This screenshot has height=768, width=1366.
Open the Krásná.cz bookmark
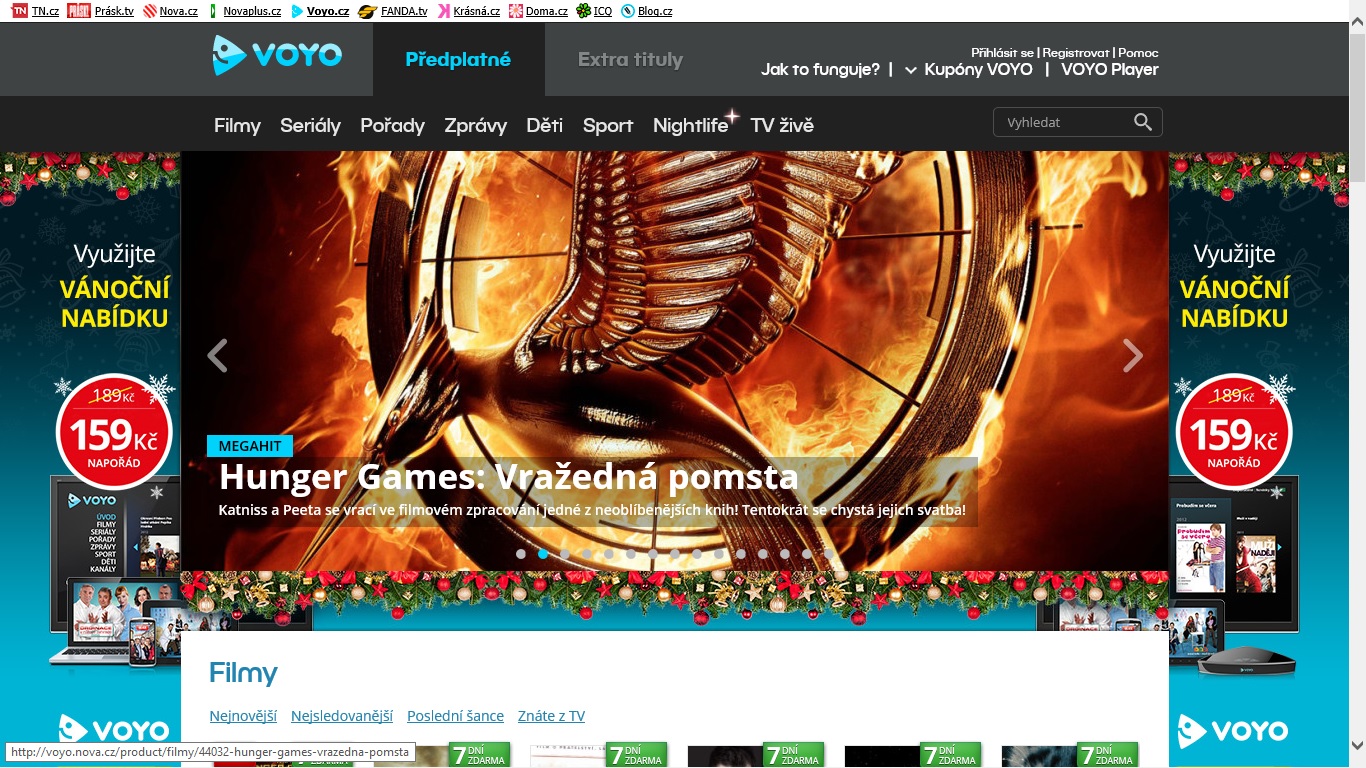pos(468,11)
